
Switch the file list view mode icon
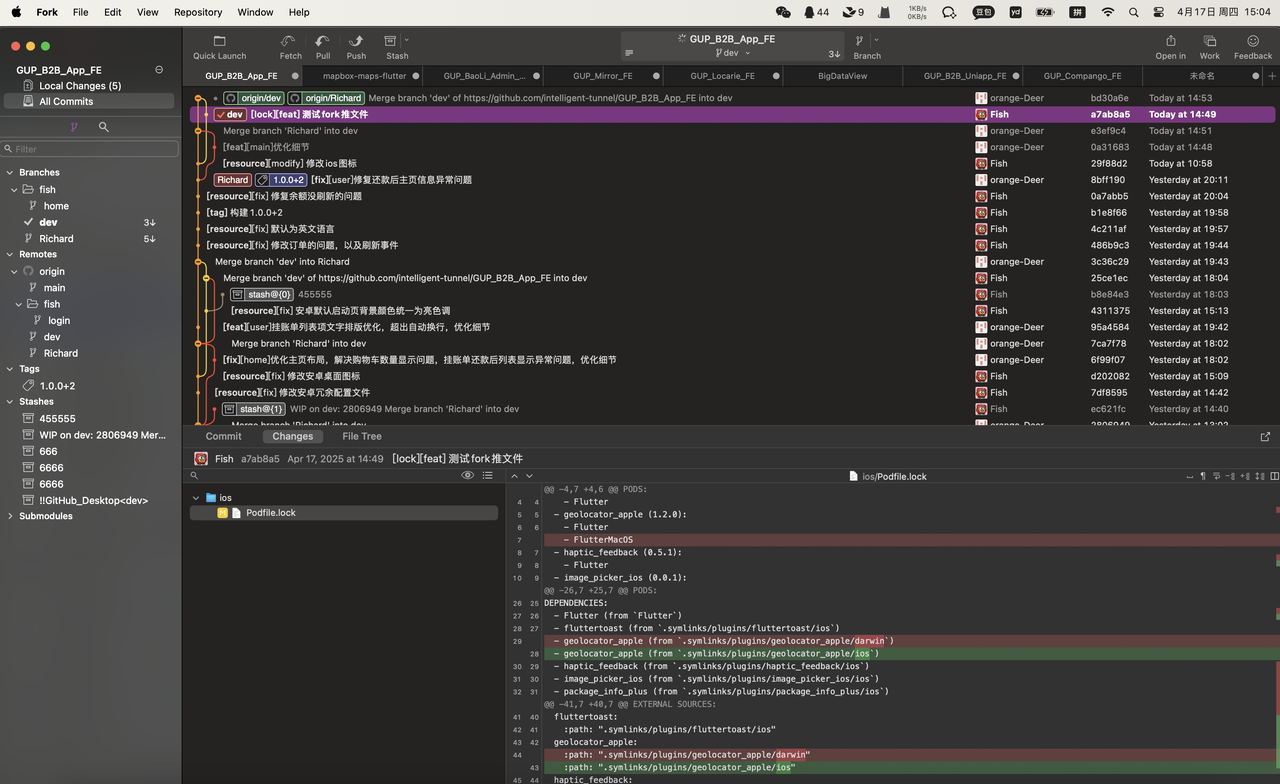pyautogui.click(x=488, y=476)
